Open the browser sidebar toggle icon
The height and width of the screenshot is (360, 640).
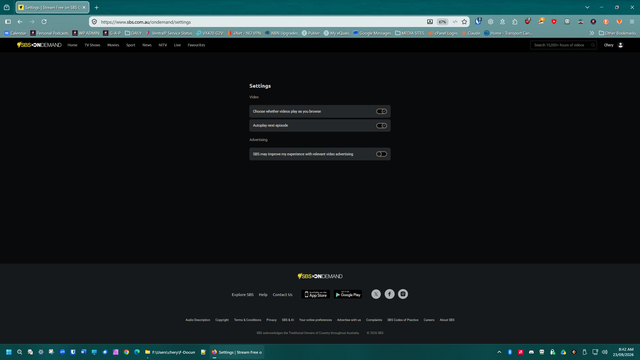8,22
